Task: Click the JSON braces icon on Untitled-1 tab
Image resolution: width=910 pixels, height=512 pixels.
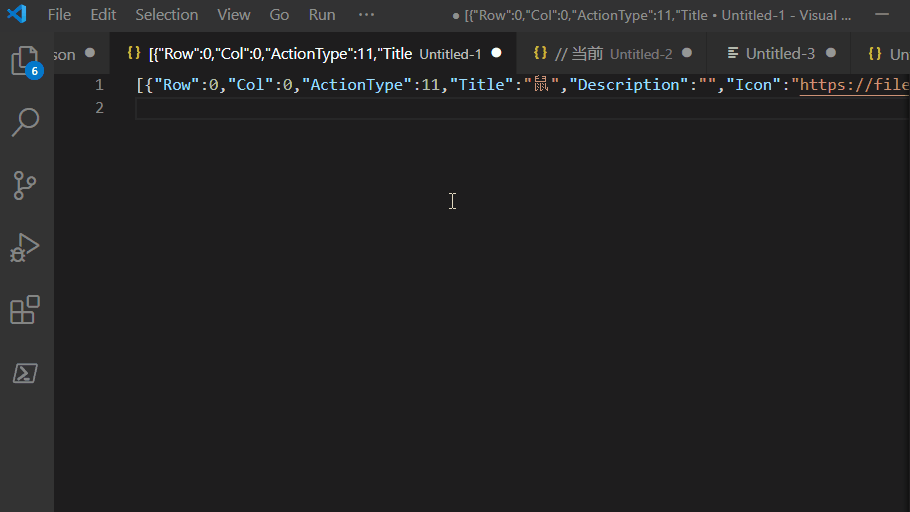Action: [x=134, y=53]
